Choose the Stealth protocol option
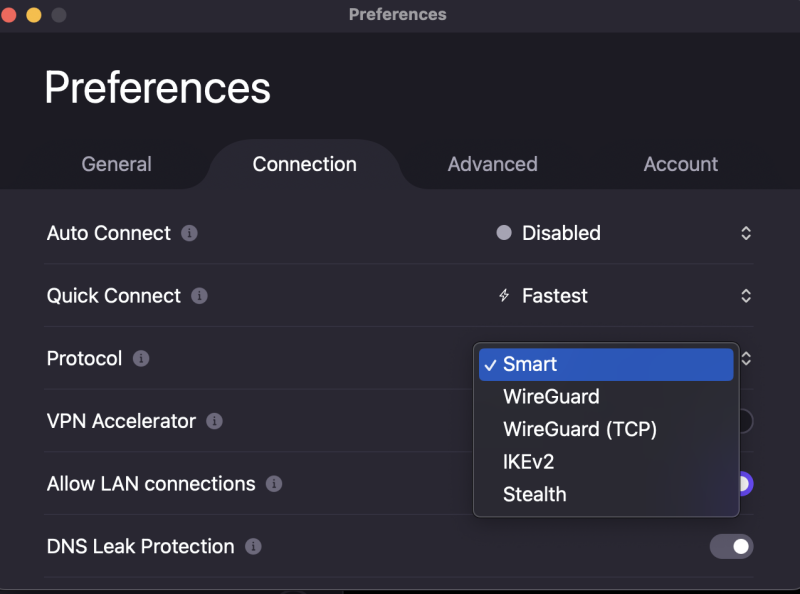Screen dimensions: 800x594 [606, 494]
